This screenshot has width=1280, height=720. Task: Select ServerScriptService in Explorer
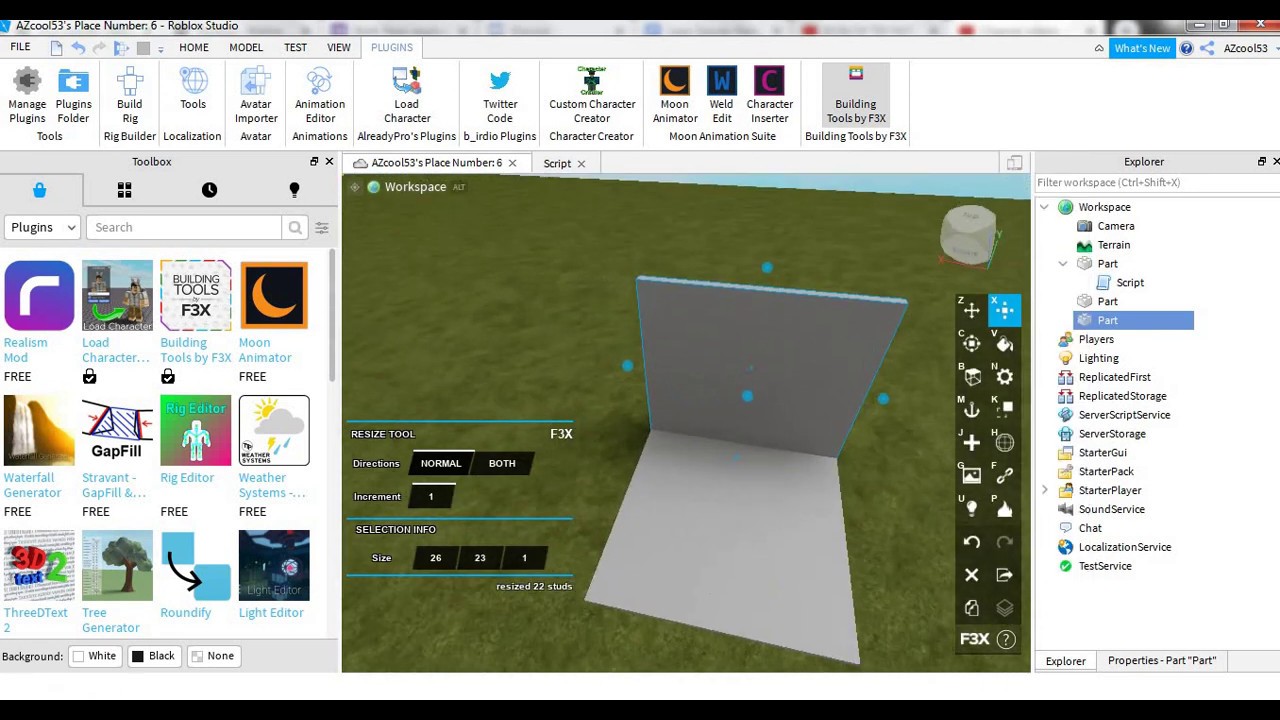(x=1124, y=415)
